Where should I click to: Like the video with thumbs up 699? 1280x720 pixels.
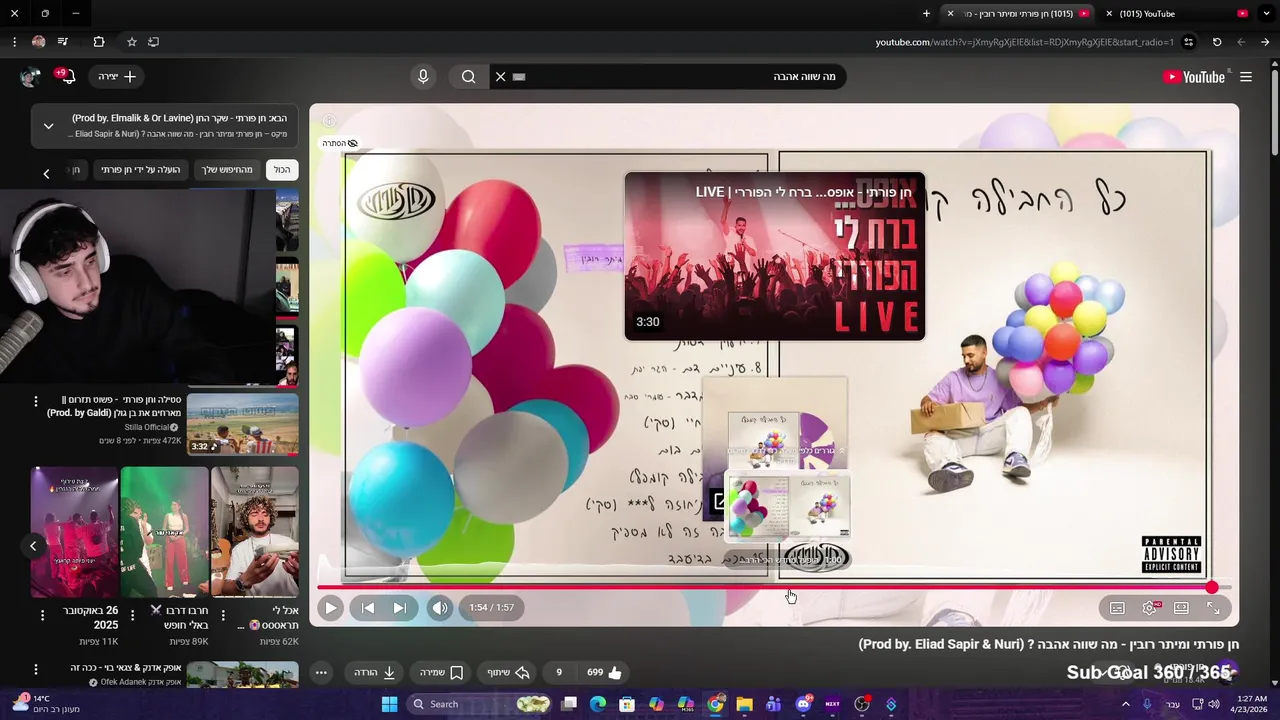point(605,673)
